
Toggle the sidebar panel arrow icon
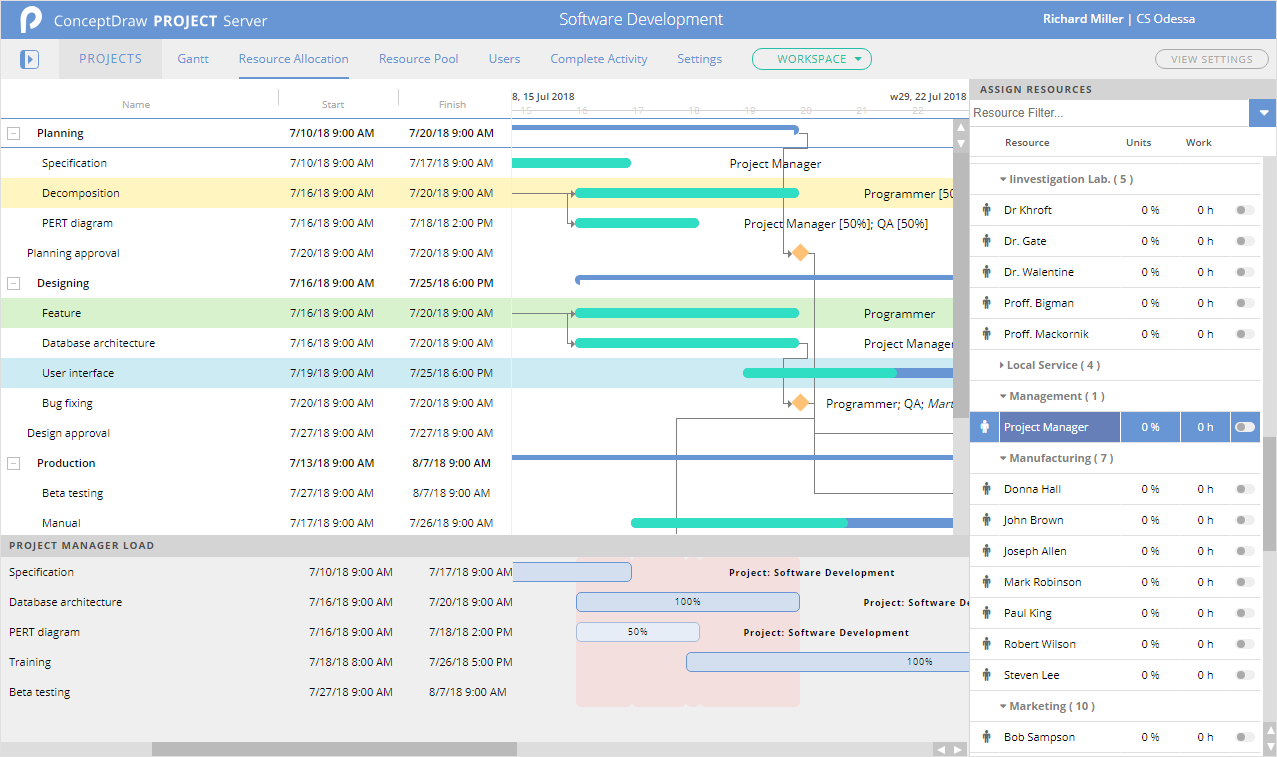[30, 59]
